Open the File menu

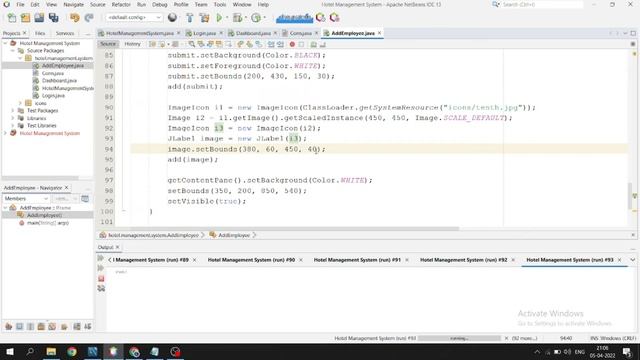(x=20, y=4)
